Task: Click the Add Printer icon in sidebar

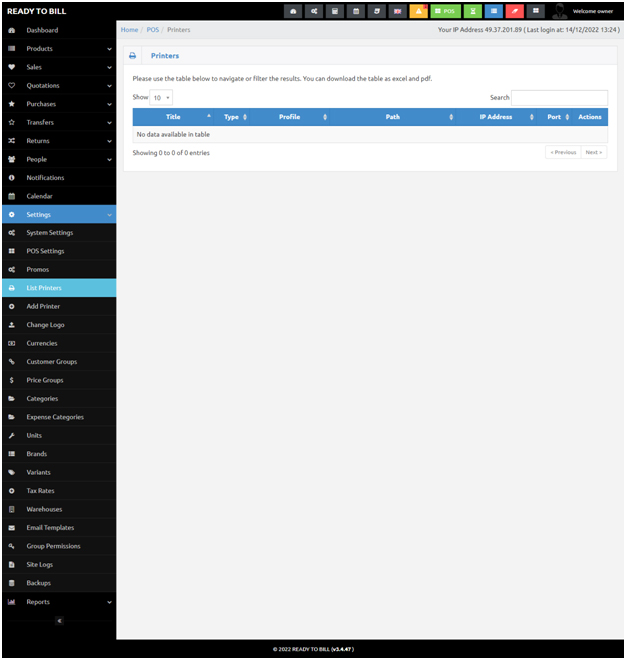Action: click(12, 307)
